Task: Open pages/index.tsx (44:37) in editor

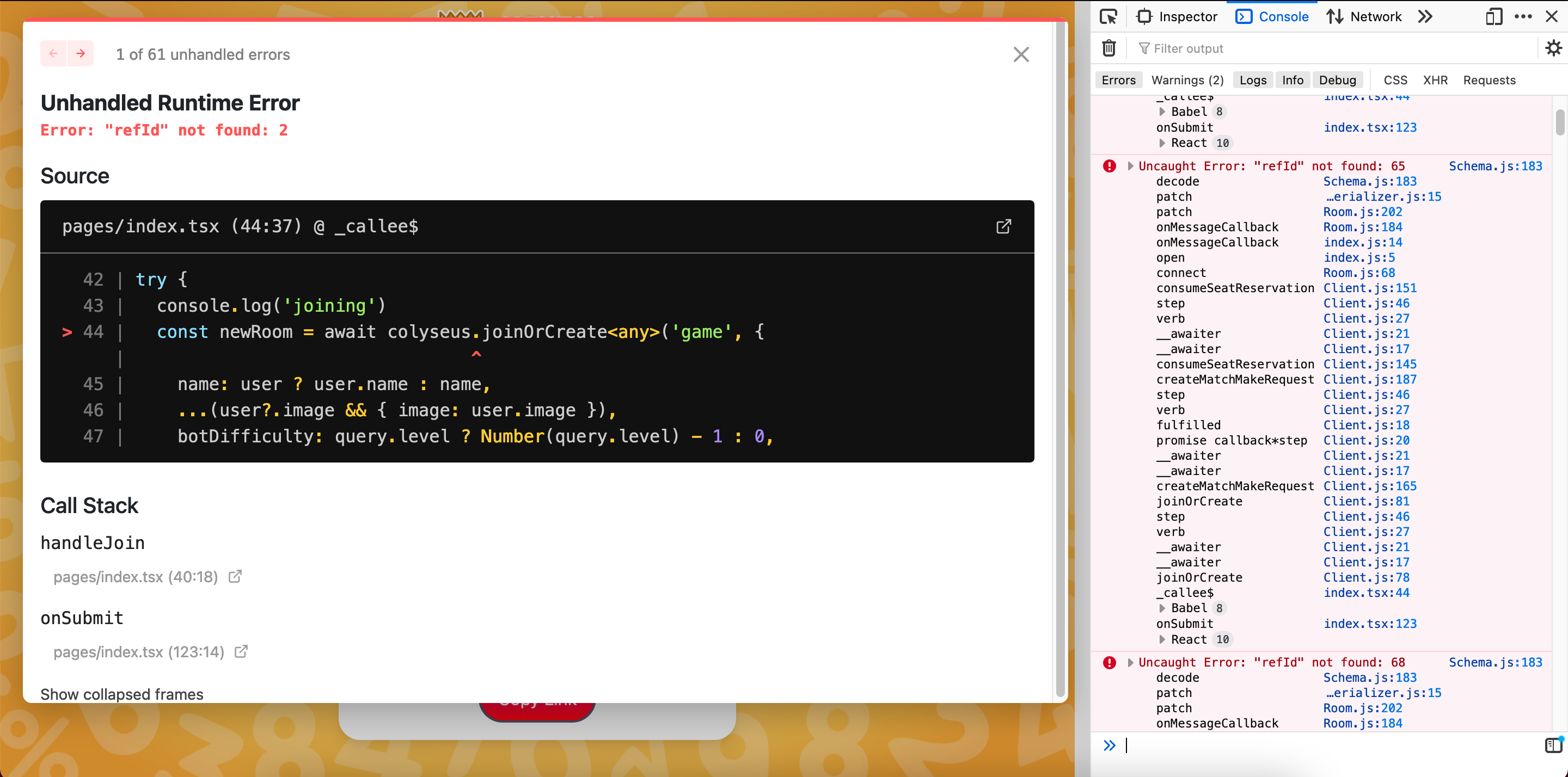Action: coord(1004,226)
